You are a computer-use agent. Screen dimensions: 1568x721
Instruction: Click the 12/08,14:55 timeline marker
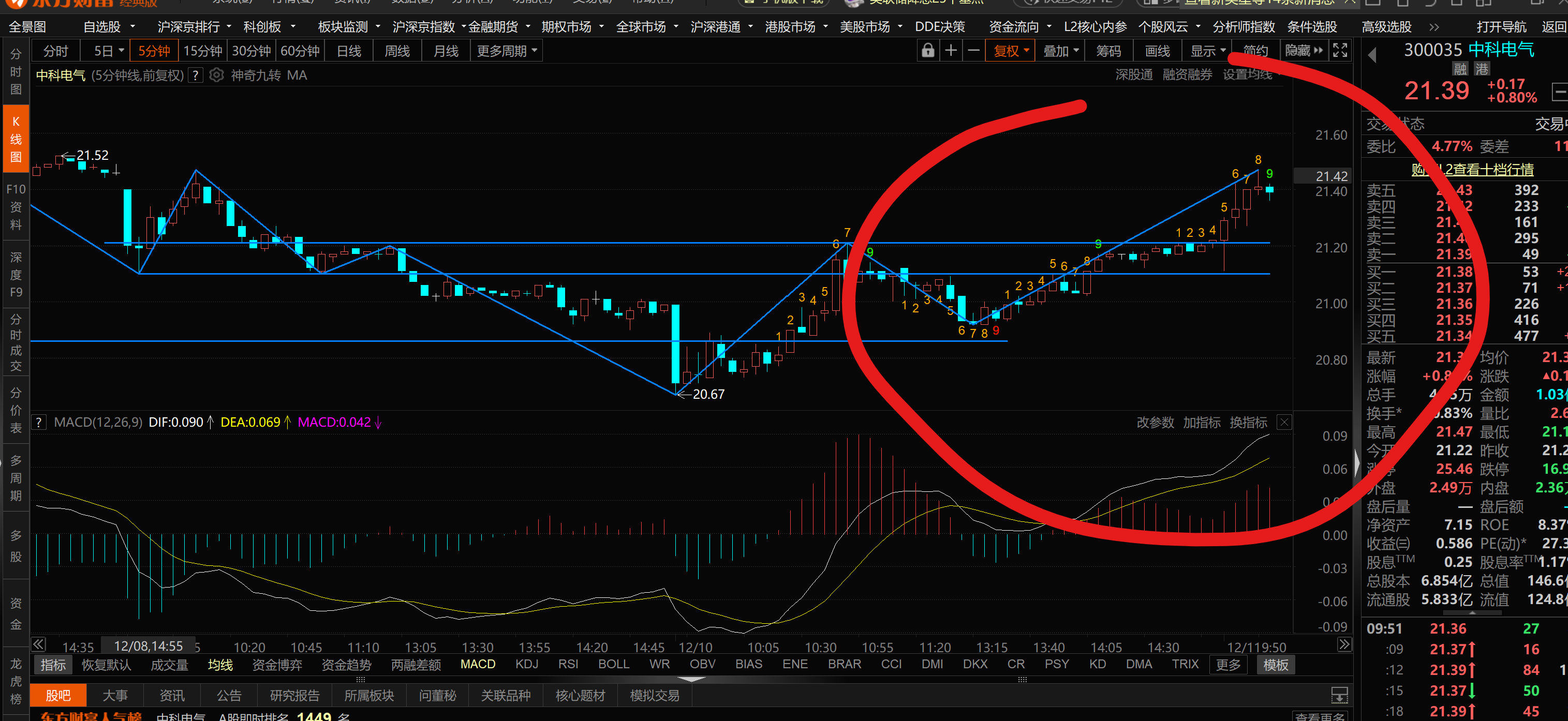(x=148, y=646)
